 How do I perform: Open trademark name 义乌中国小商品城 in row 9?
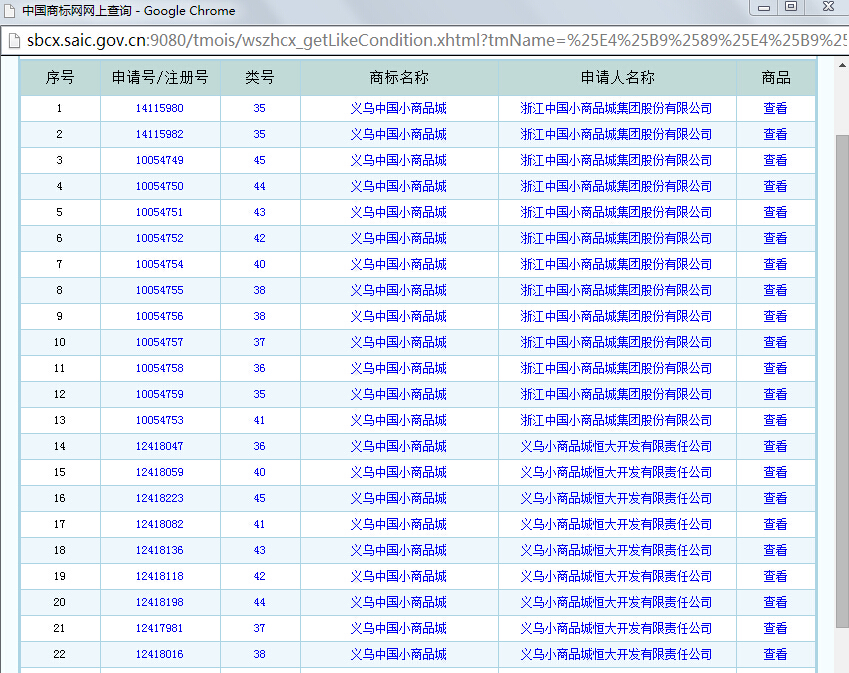click(x=399, y=316)
